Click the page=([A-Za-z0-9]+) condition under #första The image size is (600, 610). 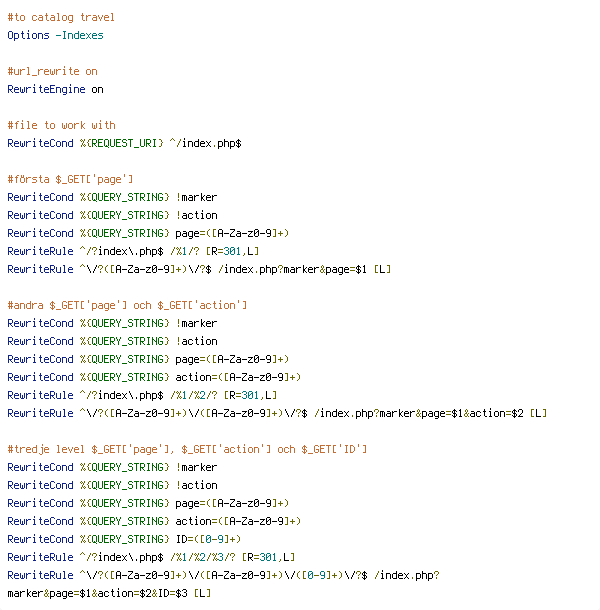[148, 233]
